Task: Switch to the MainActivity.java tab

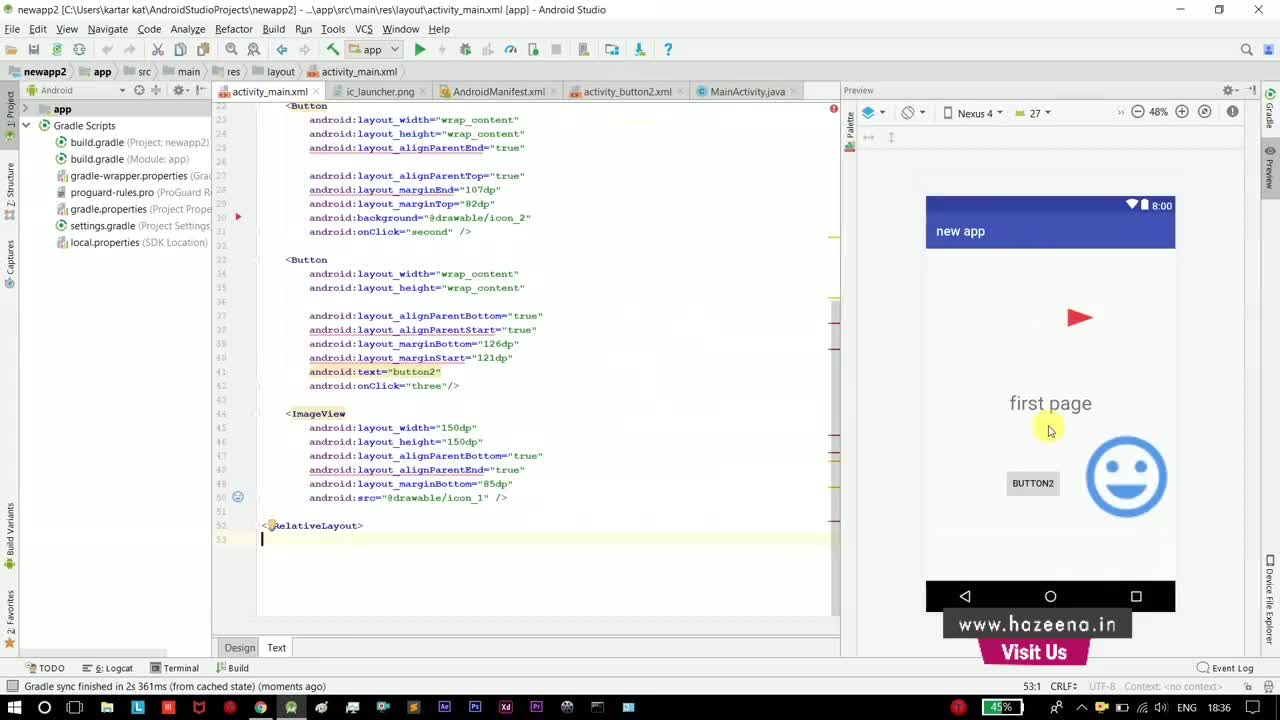Action: tap(747, 91)
